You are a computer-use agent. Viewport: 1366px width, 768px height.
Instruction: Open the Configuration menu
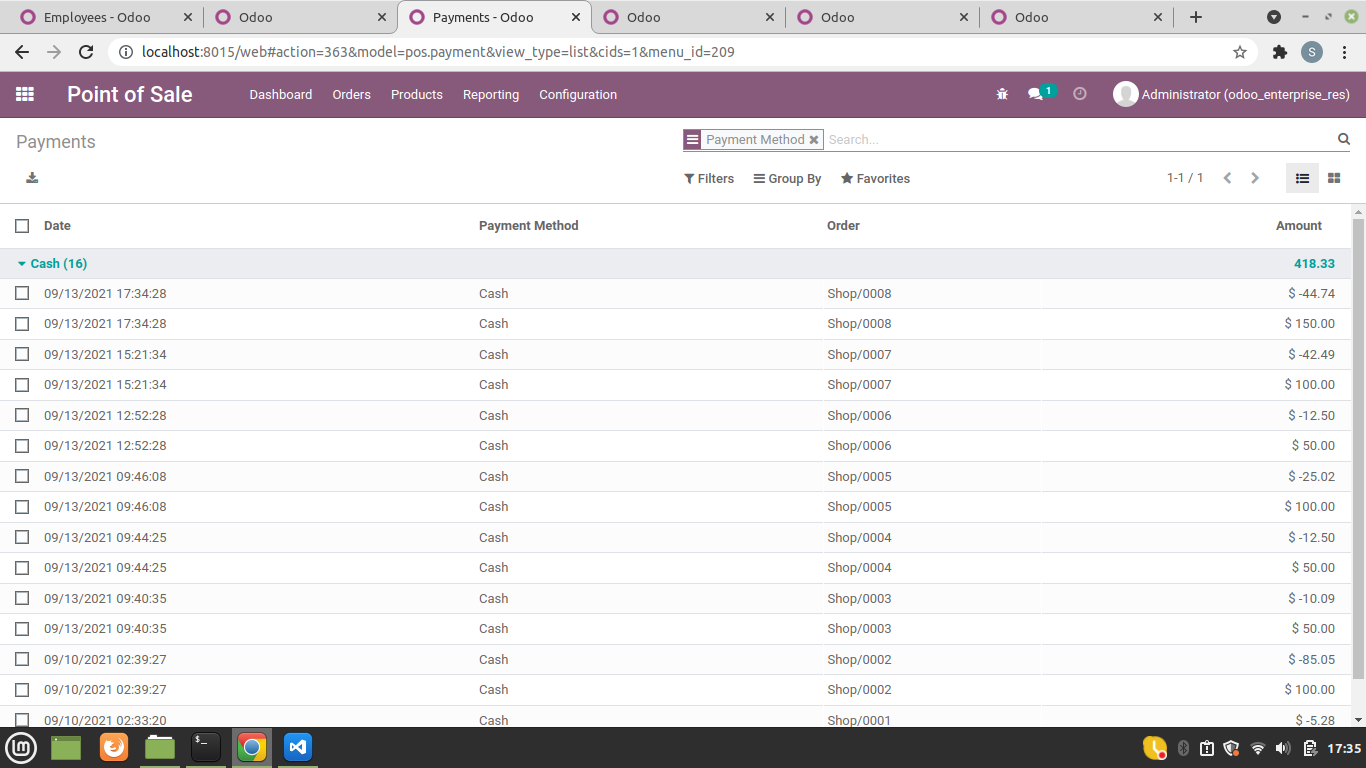pyautogui.click(x=578, y=94)
